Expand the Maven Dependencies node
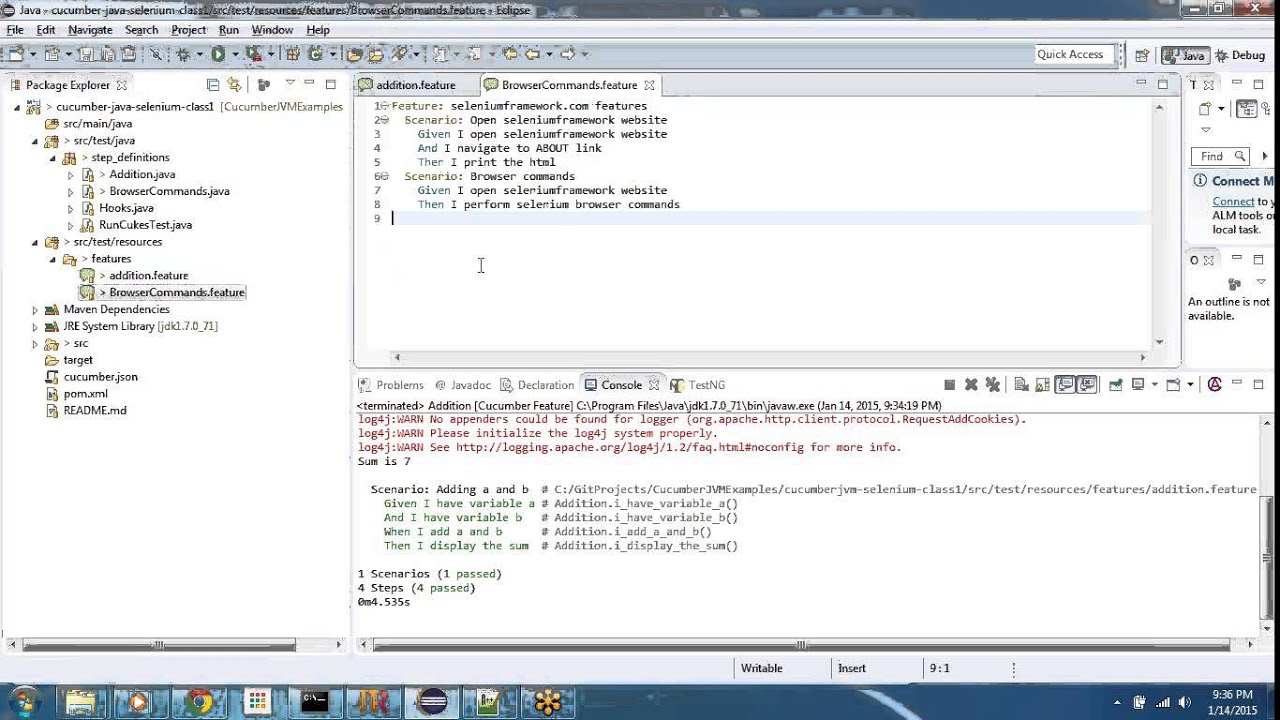This screenshot has width=1280, height=720. click(x=35, y=310)
